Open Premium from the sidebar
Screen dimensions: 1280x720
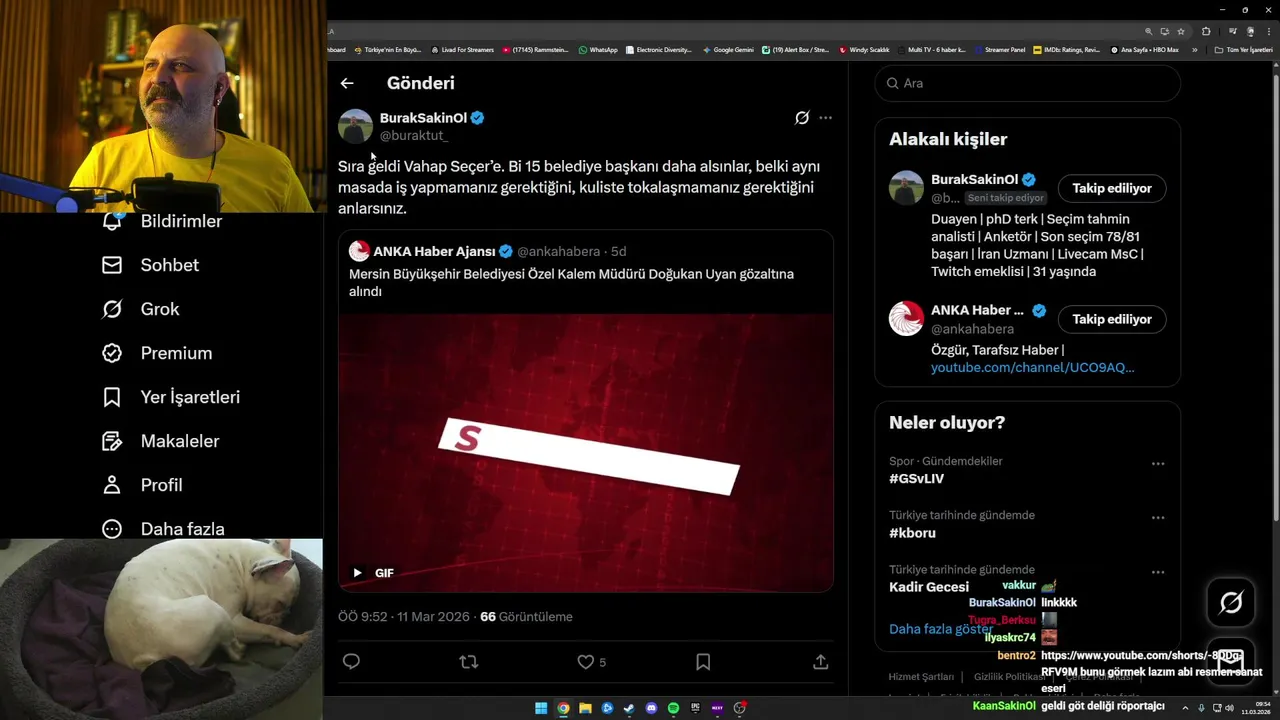(x=156, y=353)
